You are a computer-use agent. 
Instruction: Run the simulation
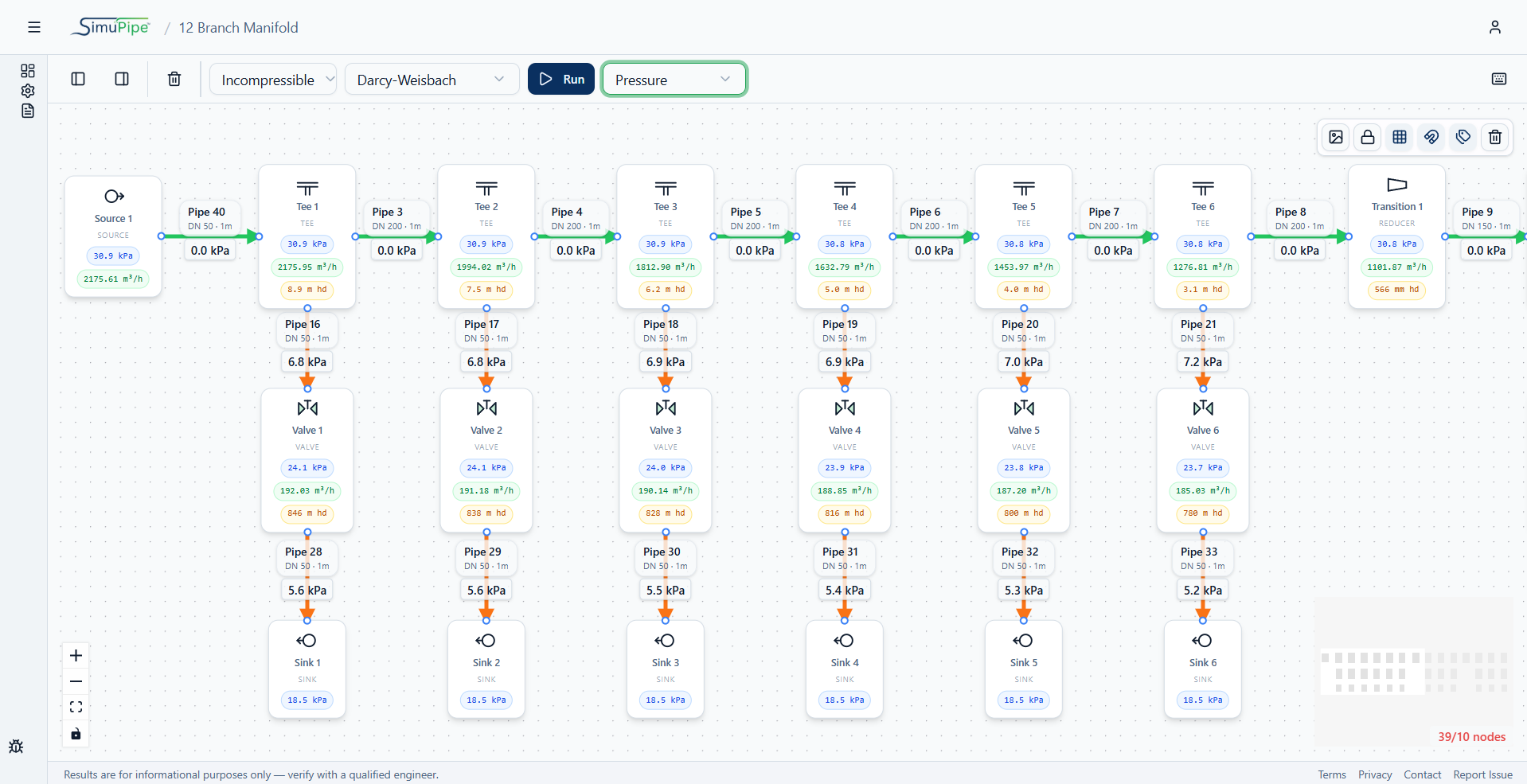pos(561,79)
